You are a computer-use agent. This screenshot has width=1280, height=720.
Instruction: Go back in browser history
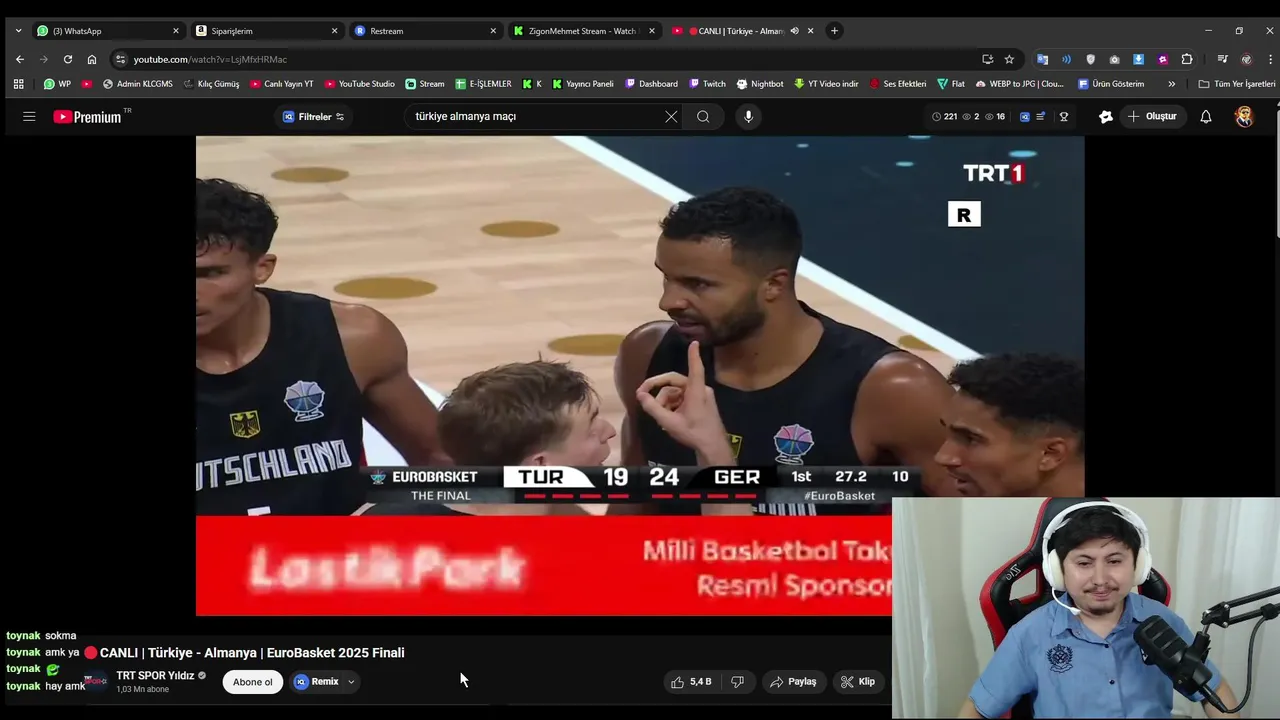point(20,59)
